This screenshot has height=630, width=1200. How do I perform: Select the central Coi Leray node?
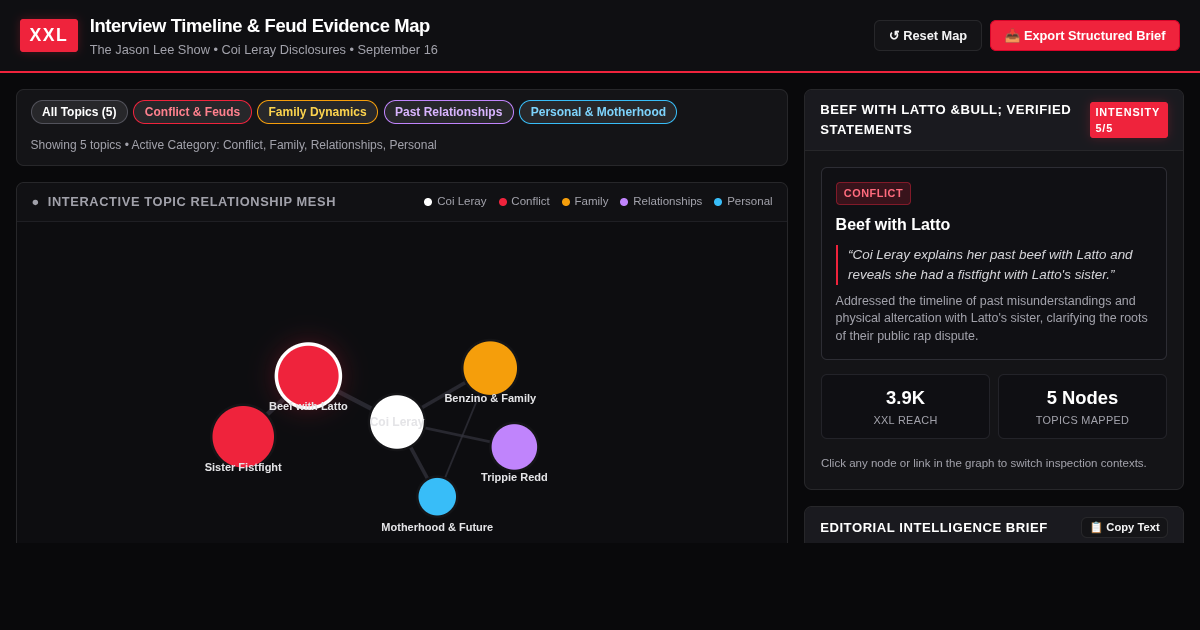click(397, 422)
